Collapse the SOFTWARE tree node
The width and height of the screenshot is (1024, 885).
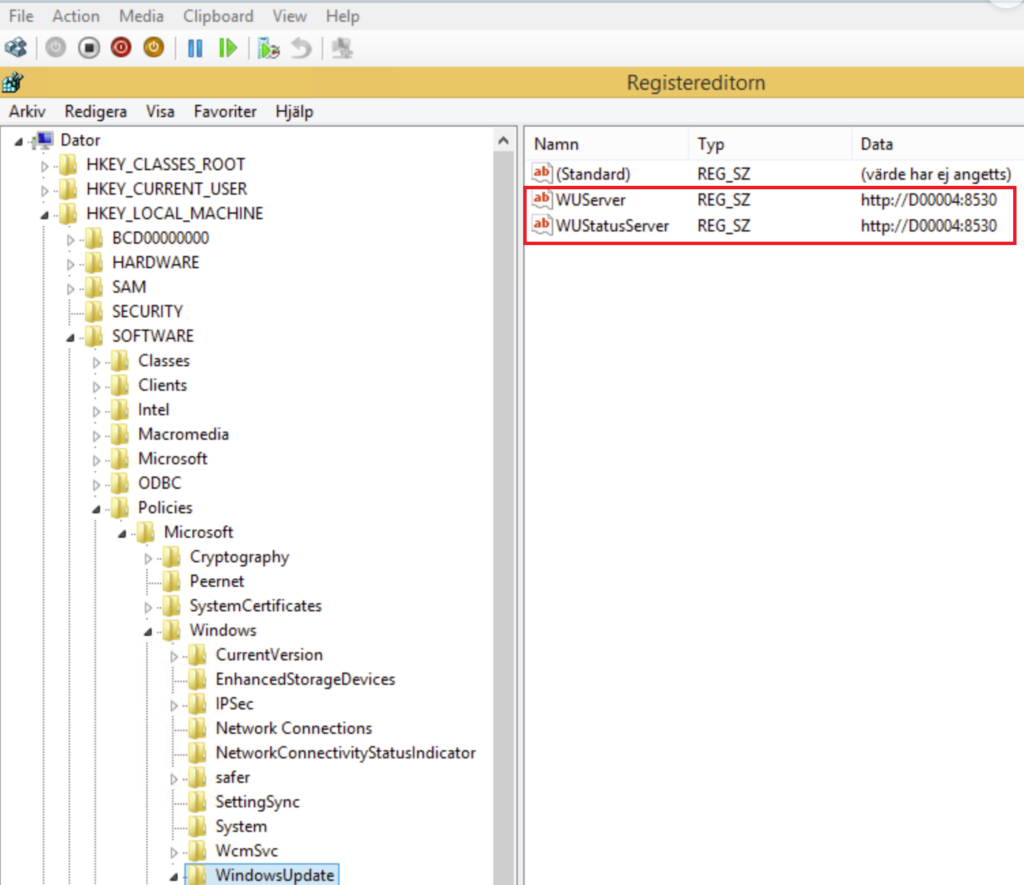(x=71, y=337)
